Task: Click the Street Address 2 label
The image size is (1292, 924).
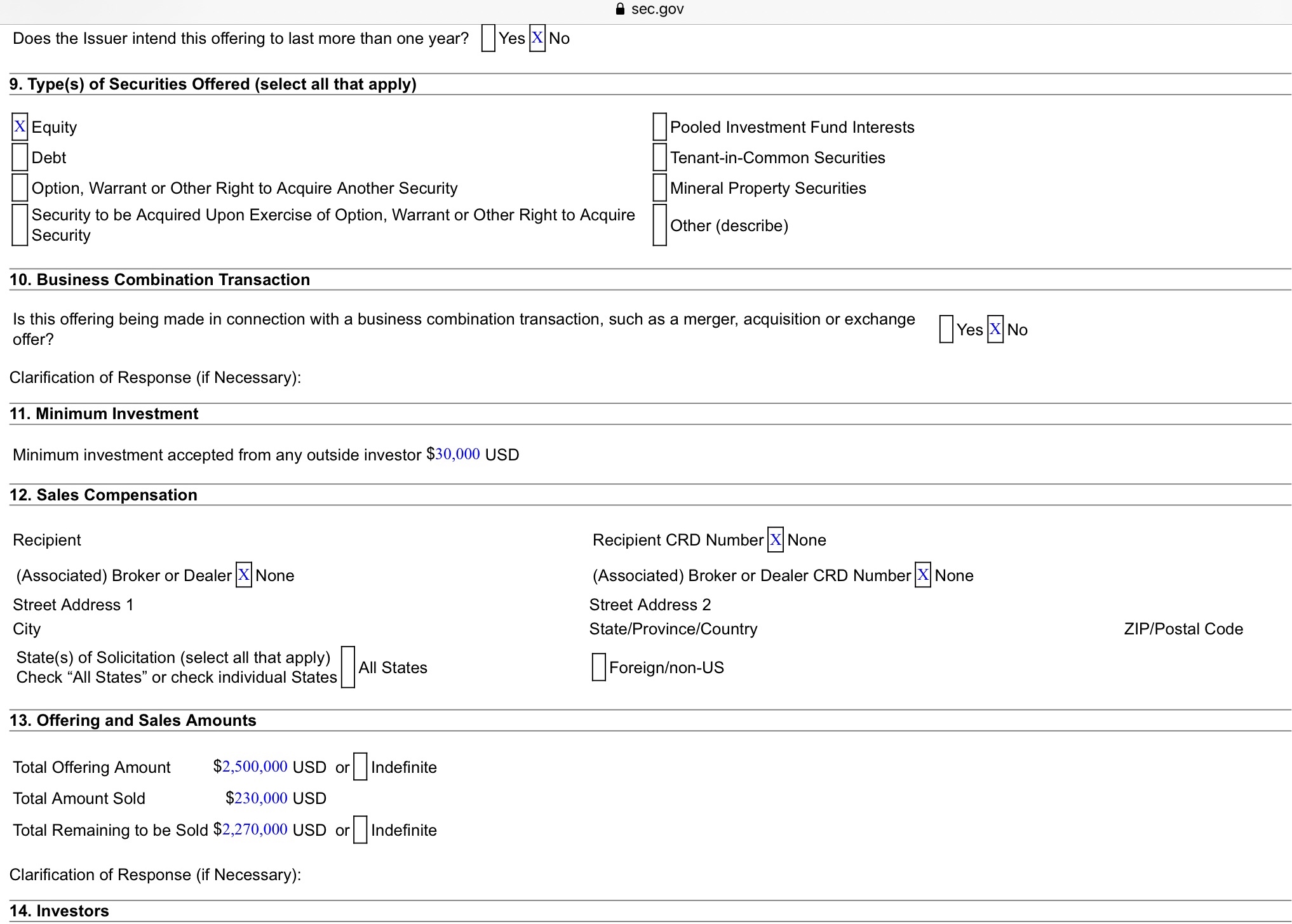Action: [x=650, y=605]
